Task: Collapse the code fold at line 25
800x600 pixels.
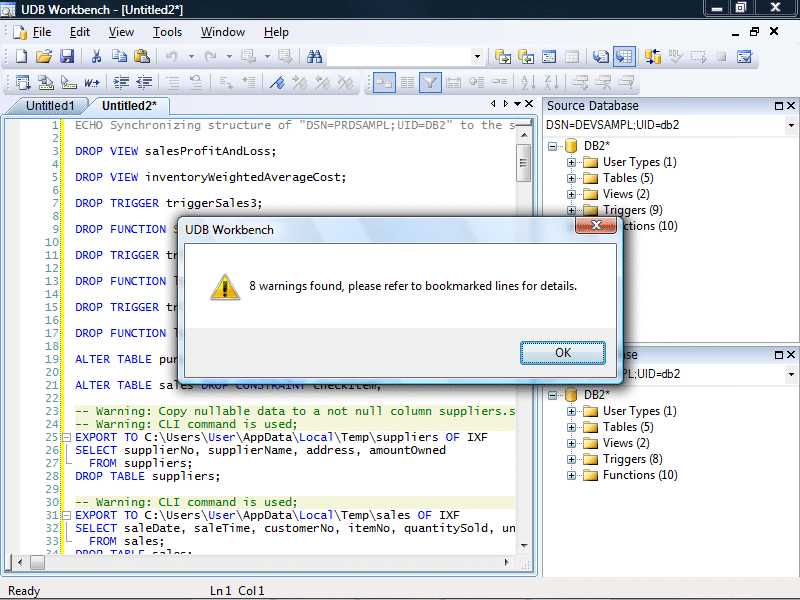Action: pos(66,437)
